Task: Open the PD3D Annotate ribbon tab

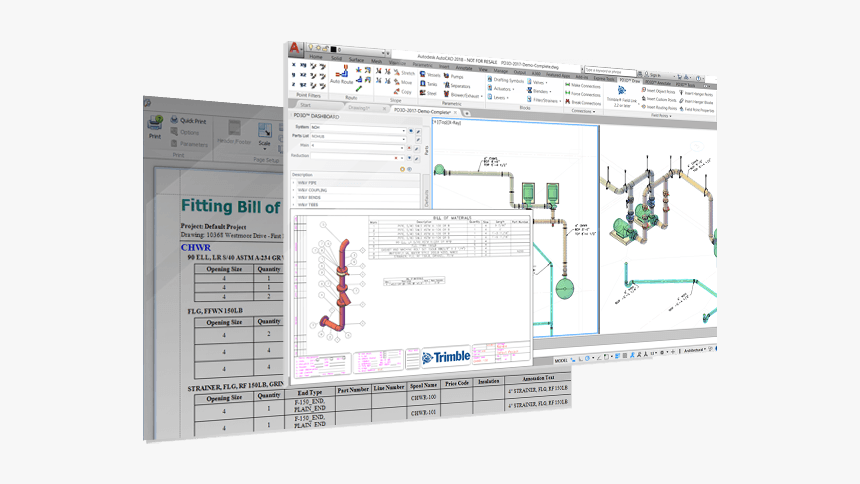Action: tap(657, 83)
